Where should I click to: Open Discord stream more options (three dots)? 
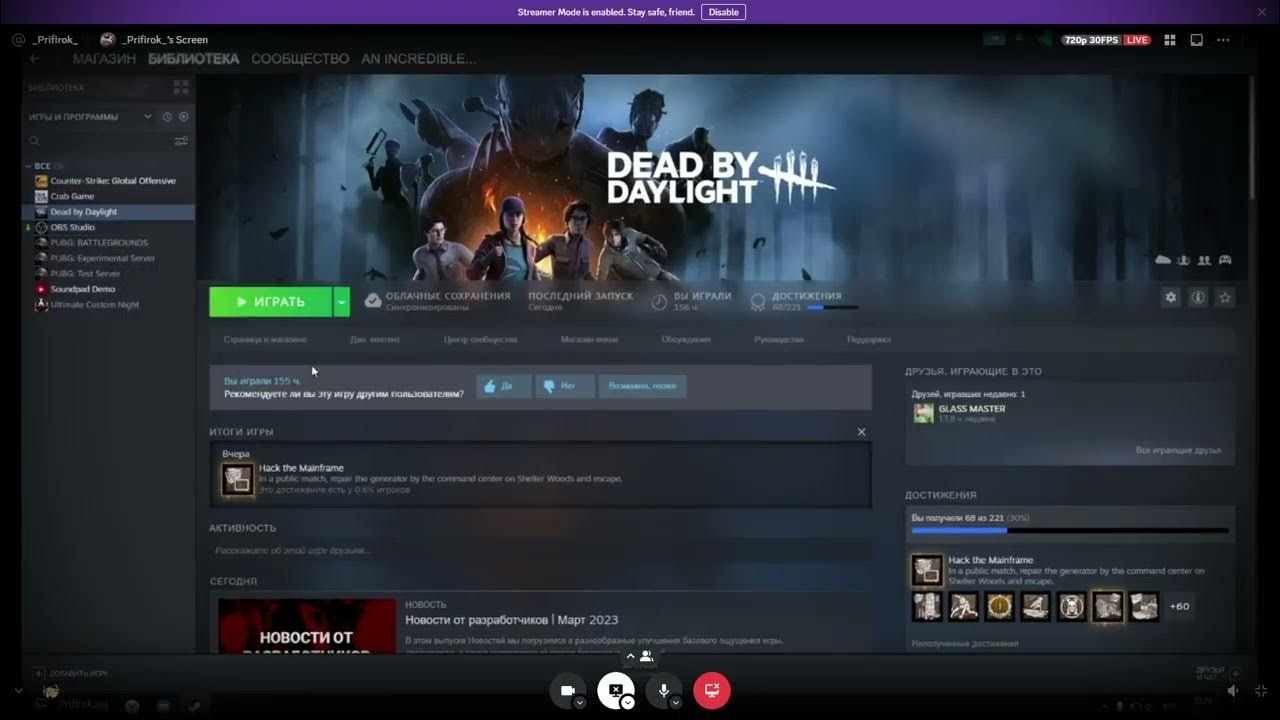(1224, 40)
